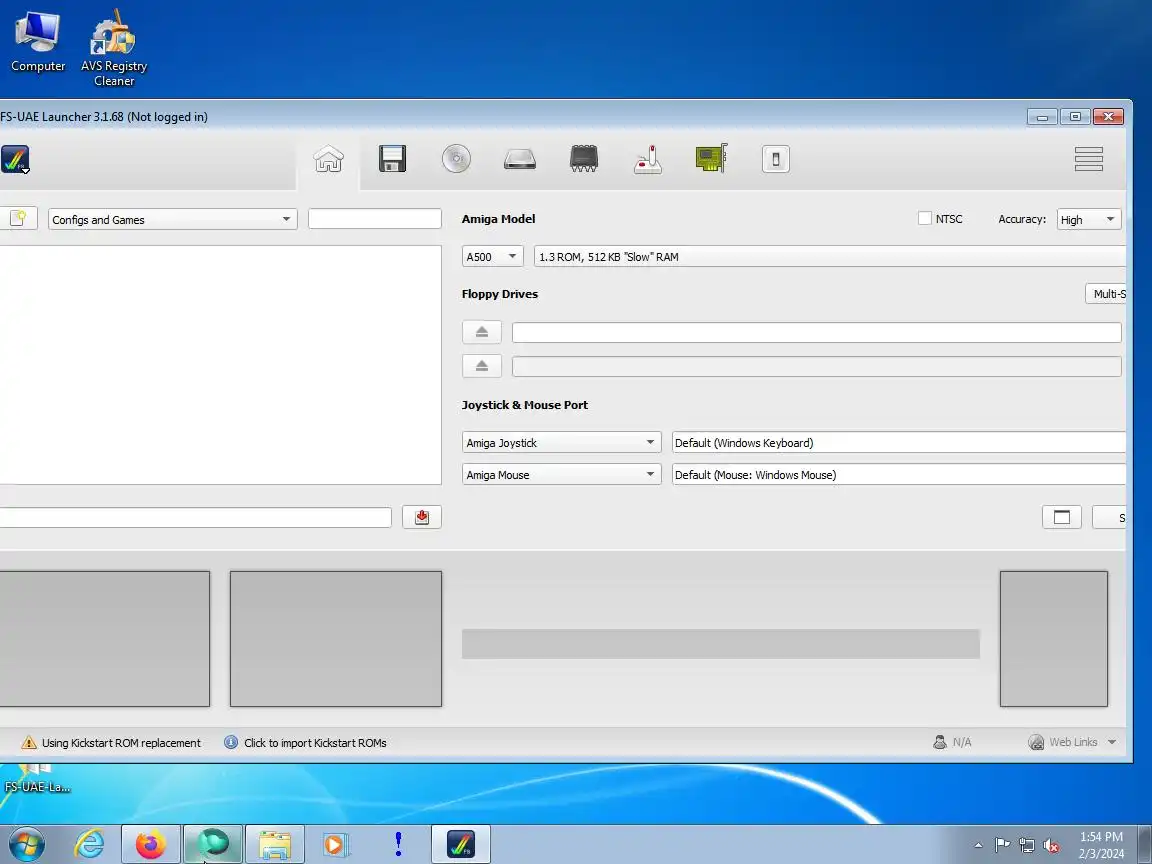Click the Start button at right edge
The width and height of the screenshot is (1152, 864).
pyautogui.click(x=1109, y=517)
